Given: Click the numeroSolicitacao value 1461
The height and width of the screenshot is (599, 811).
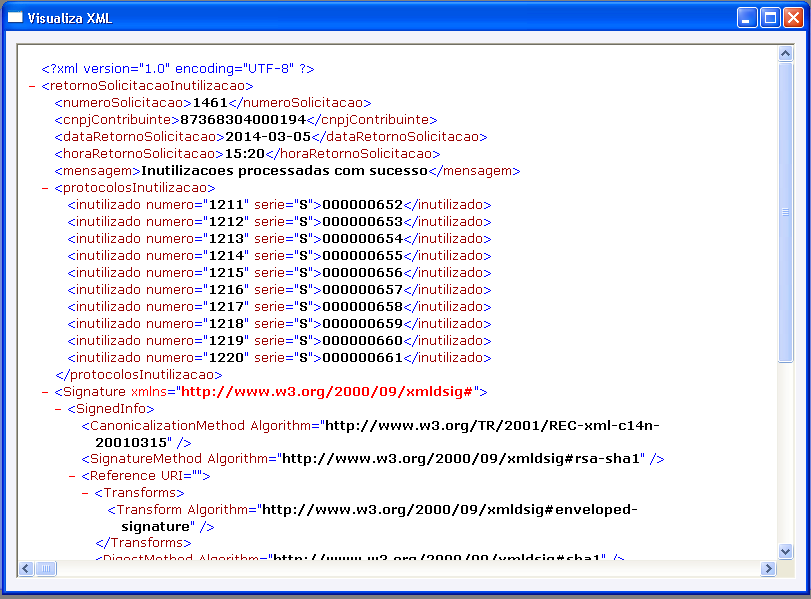Looking at the screenshot, I should (x=210, y=102).
